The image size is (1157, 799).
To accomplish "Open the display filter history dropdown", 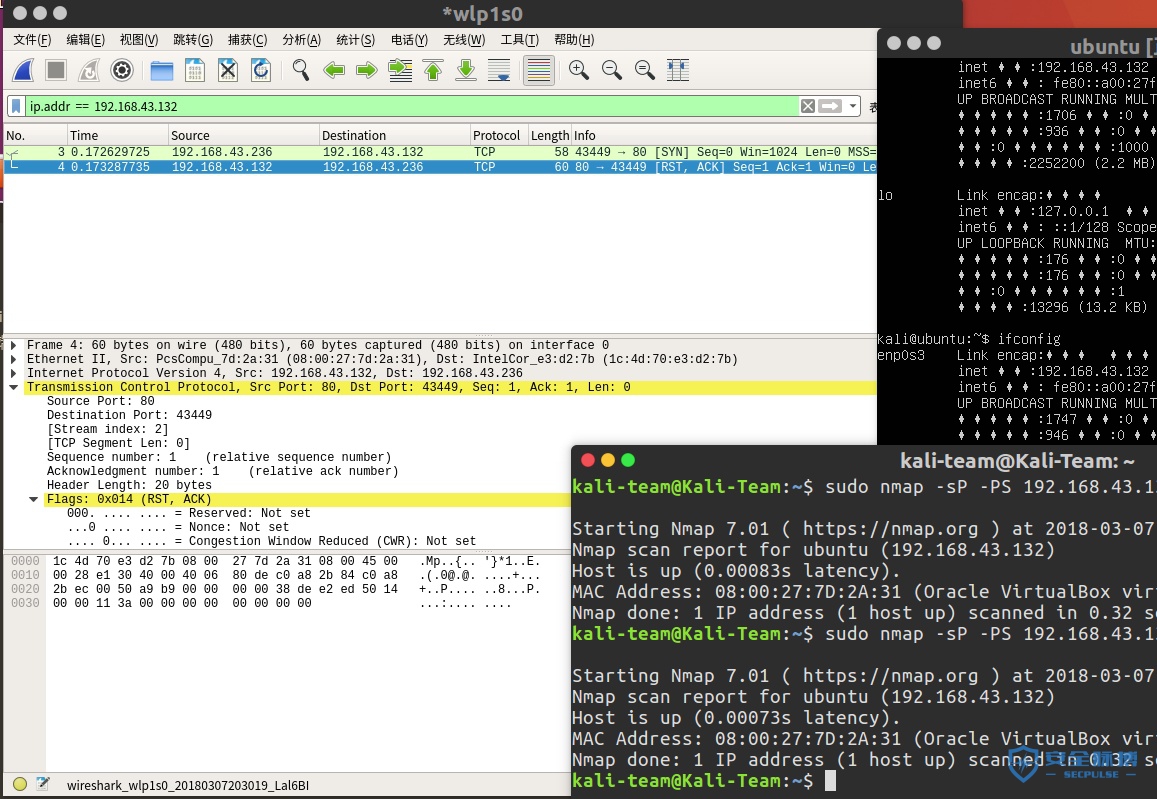I will tap(853, 106).
